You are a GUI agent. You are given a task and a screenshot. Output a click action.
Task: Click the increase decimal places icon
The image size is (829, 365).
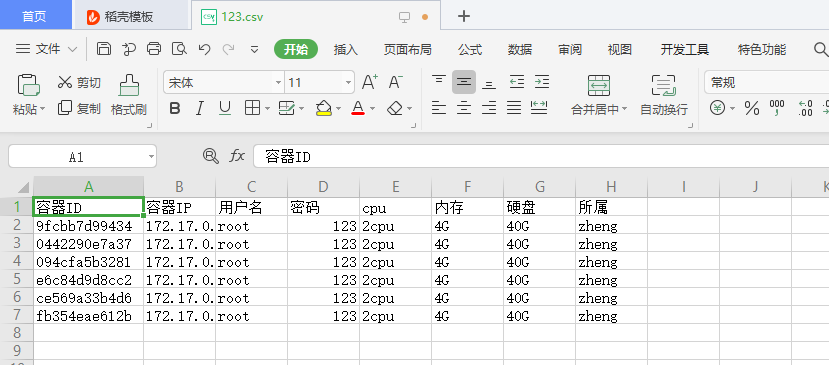(x=805, y=108)
